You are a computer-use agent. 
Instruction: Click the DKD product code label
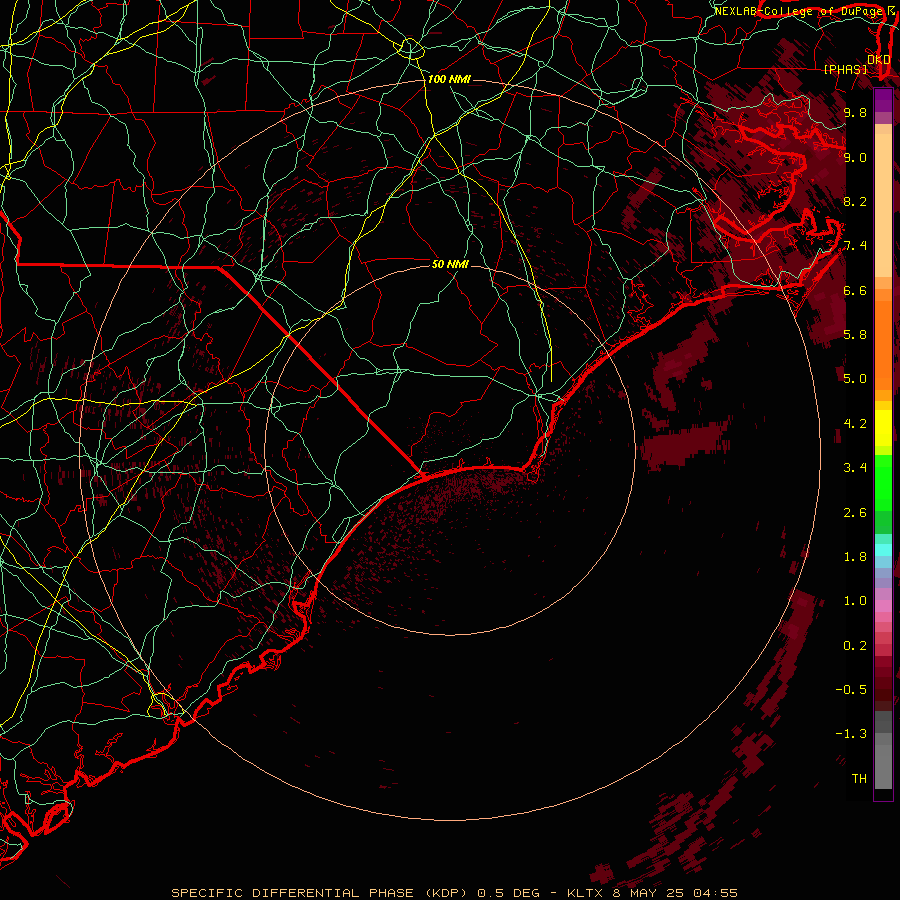(x=879, y=60)
